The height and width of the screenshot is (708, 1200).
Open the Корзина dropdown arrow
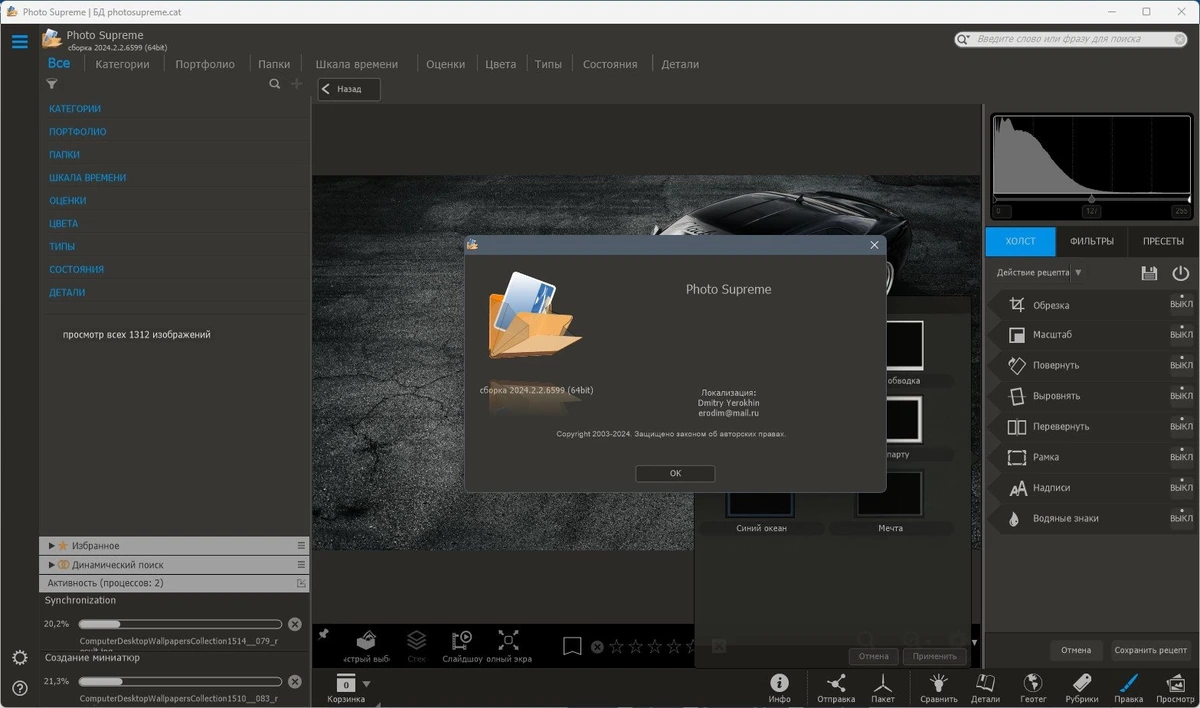[366, 684]
